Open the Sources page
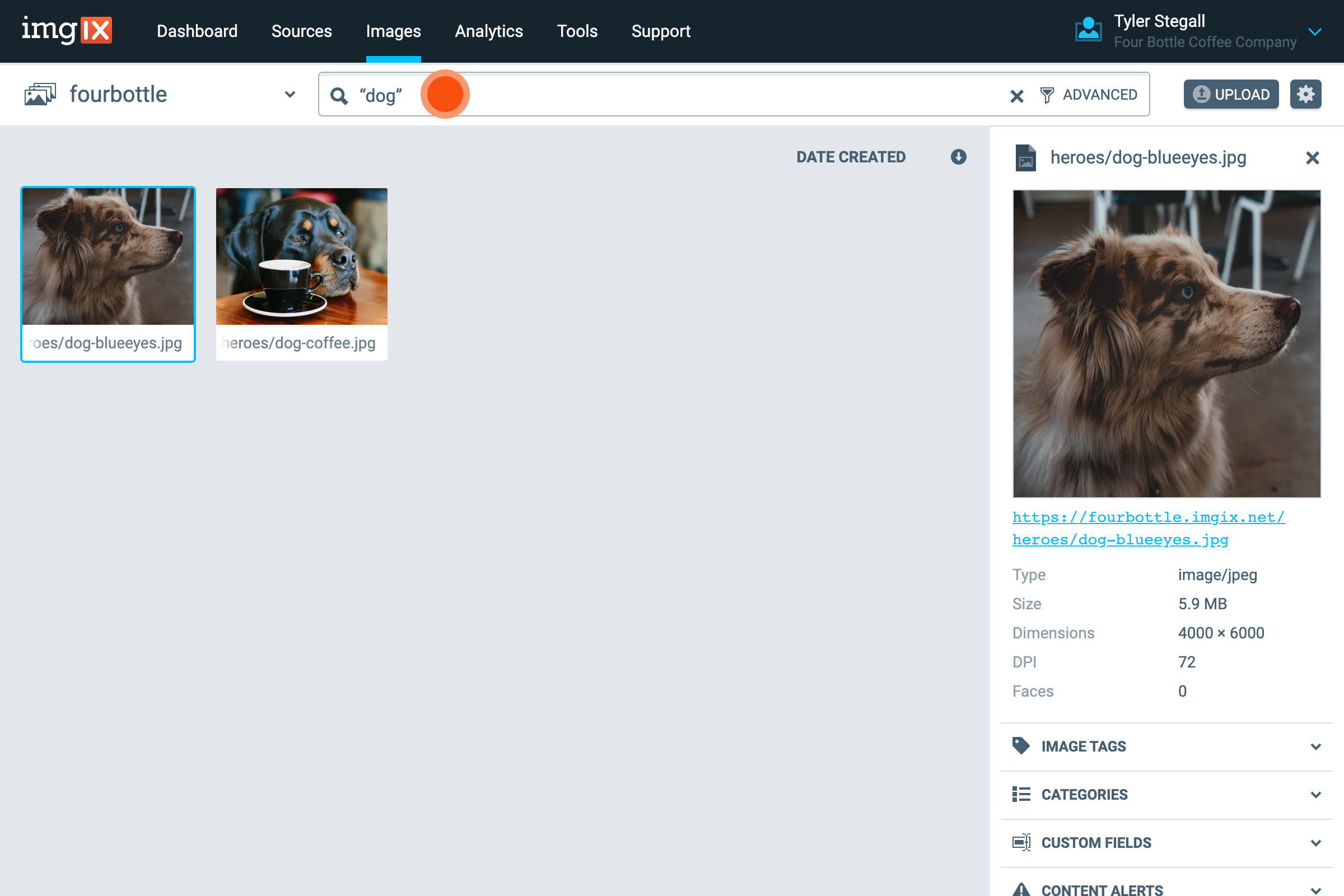This screenshot has width=1344, height=896. click(x=302, y=31)
